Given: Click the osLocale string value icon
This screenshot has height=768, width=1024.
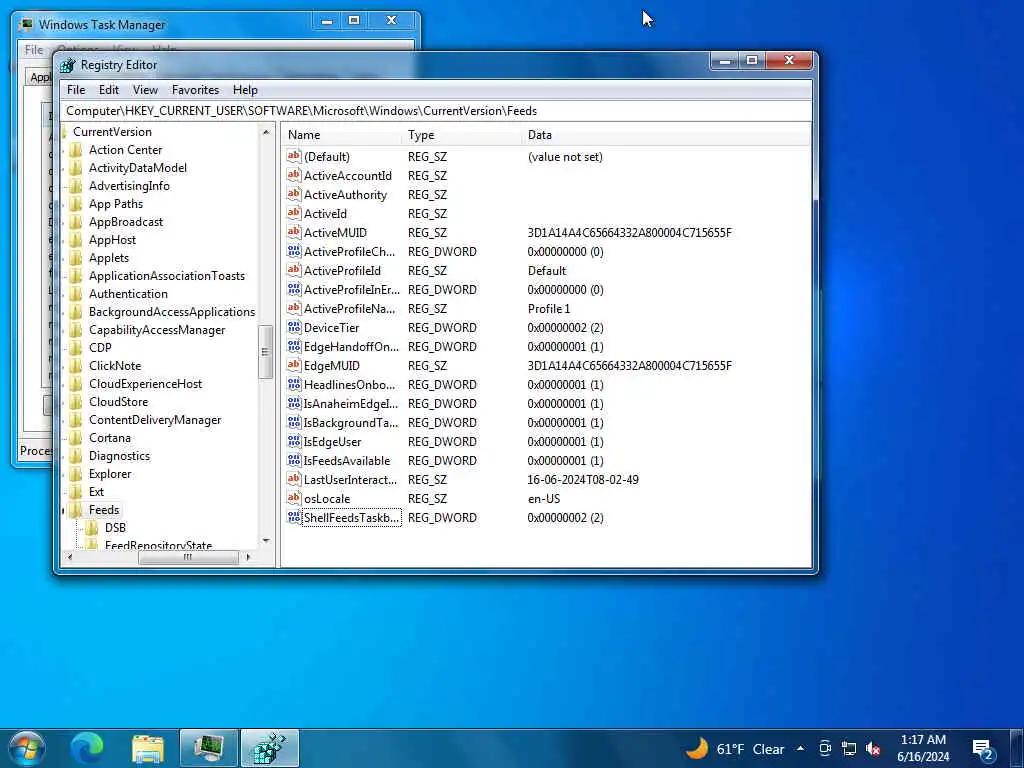Looking at the screenshot, I should tap(294, 498).
